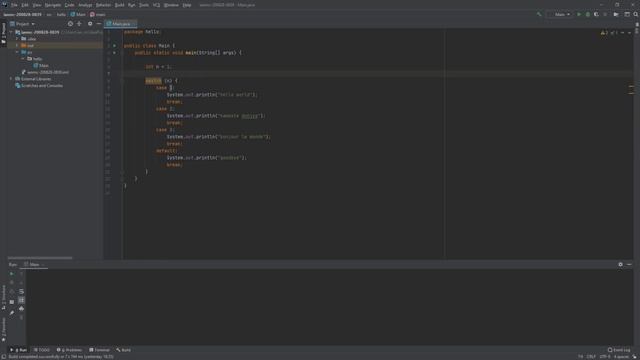Open the File menu
This screenshot has width=640, height=360.
coord(14,5)
